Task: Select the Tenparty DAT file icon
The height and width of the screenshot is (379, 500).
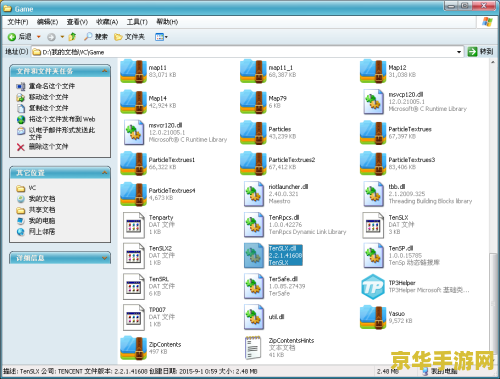Action: 134,225
